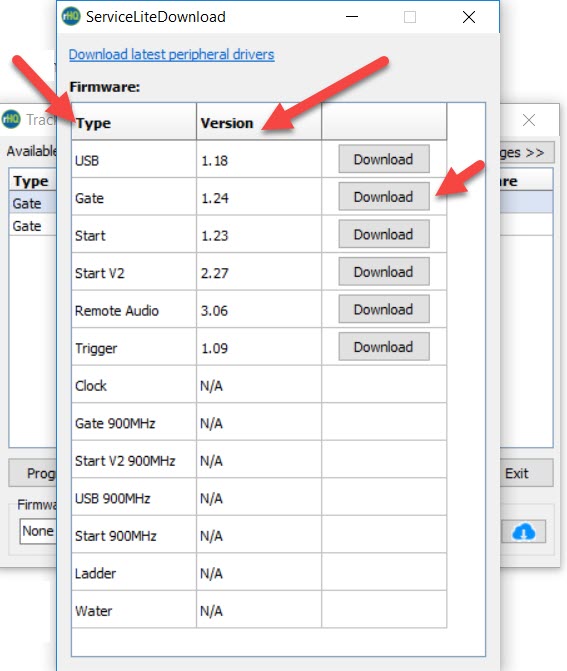Select the Start 900MHz row
This screenshot has height=671, width=567.
(x=259, y=535)
